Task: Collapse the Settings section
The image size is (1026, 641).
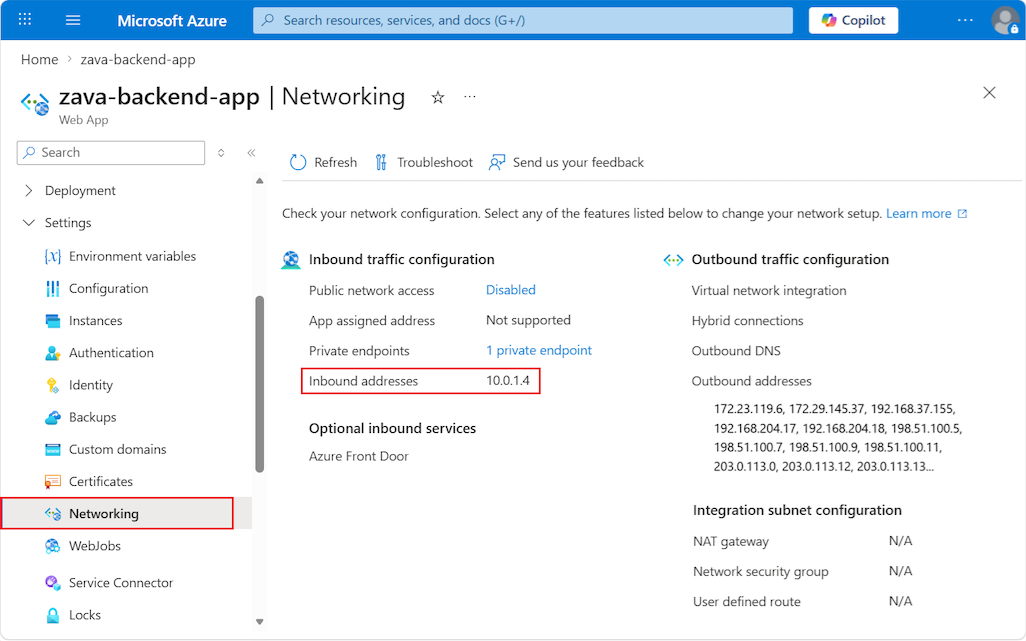Action: (x=67, y=222)
